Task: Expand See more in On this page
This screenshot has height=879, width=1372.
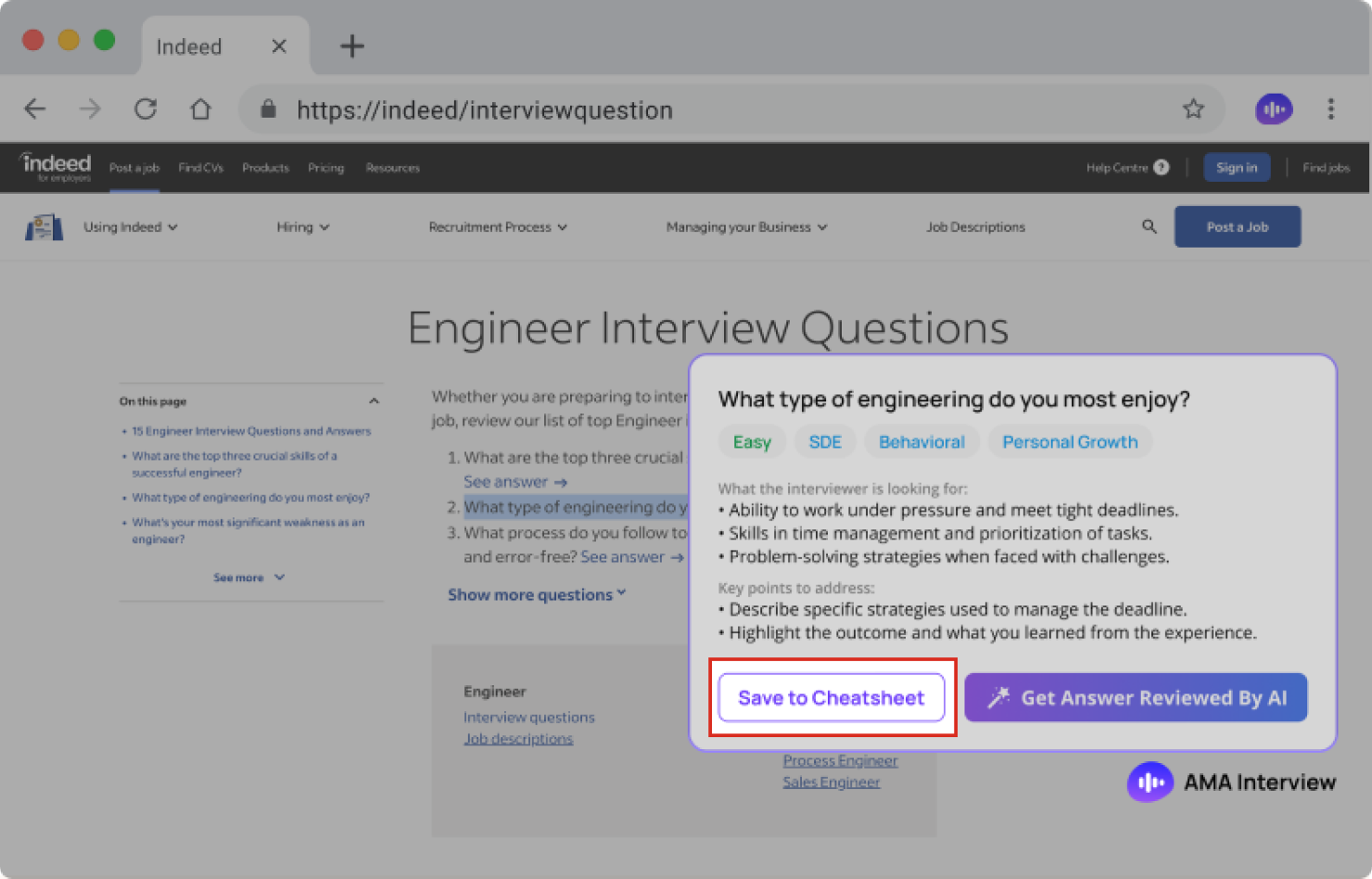Action: (248, 578)
